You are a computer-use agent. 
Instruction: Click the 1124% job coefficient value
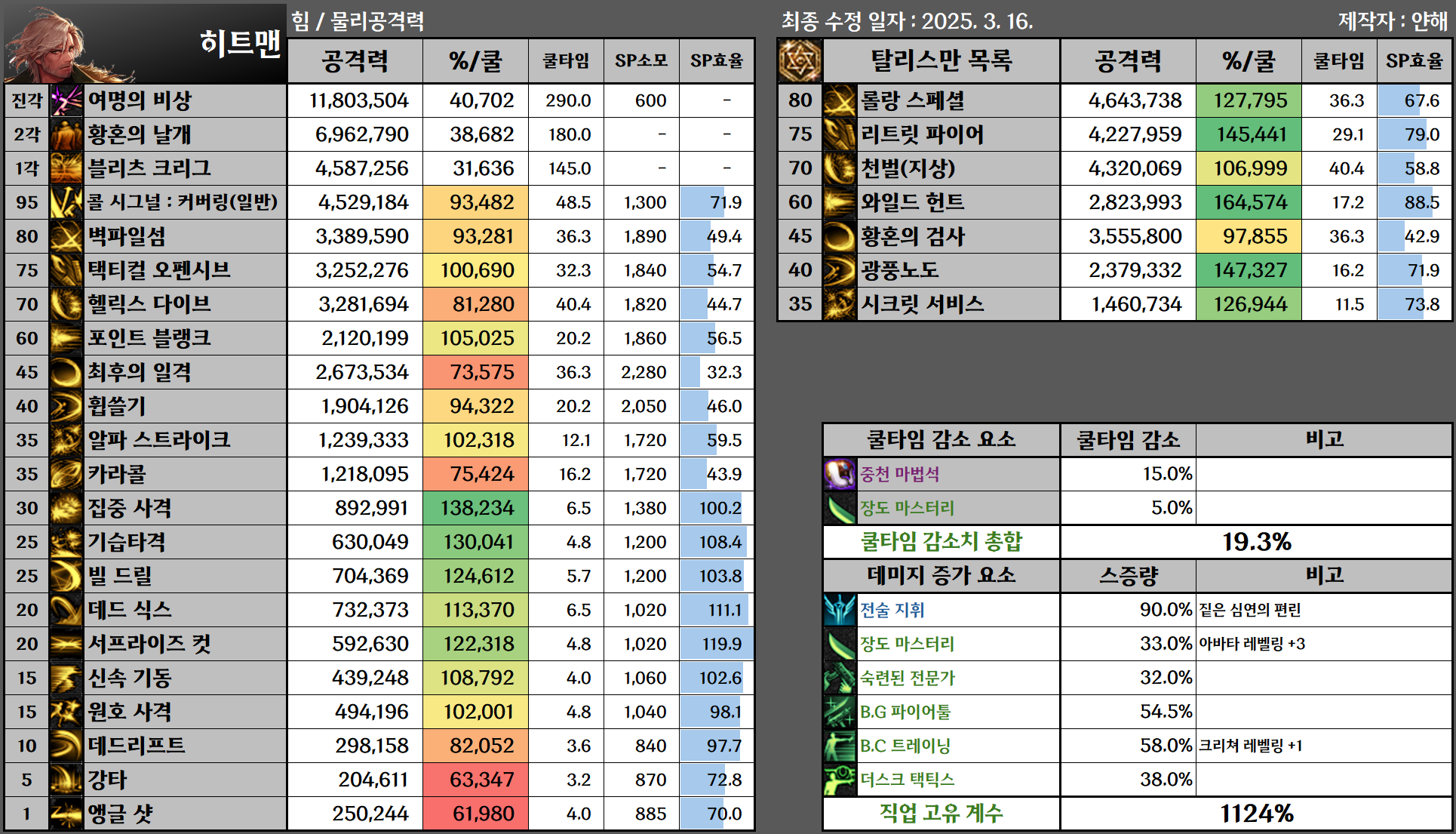1255,814
